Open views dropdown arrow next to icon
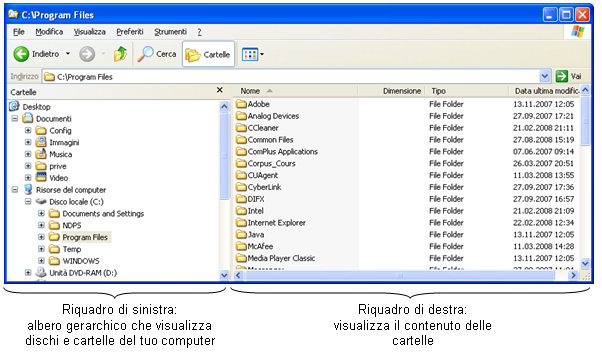 262,55
